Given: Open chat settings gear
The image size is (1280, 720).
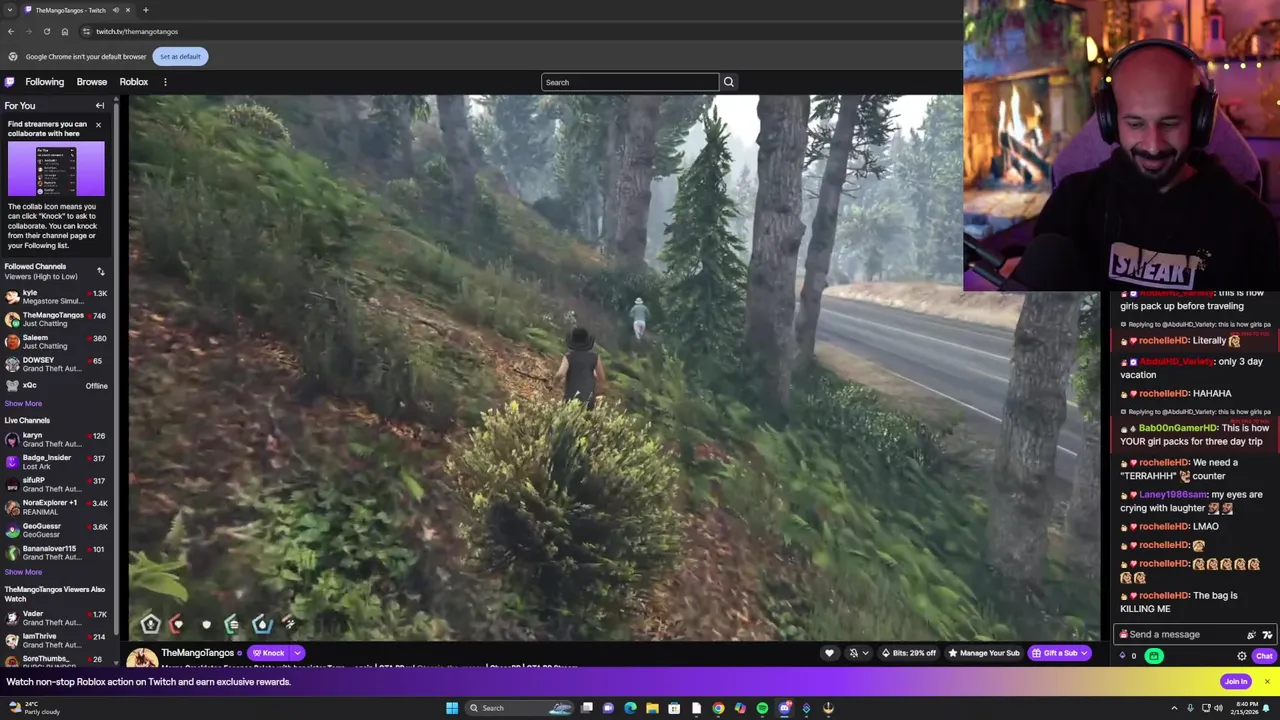Looking at the screenshot, I should click(x=1242, y=656).
